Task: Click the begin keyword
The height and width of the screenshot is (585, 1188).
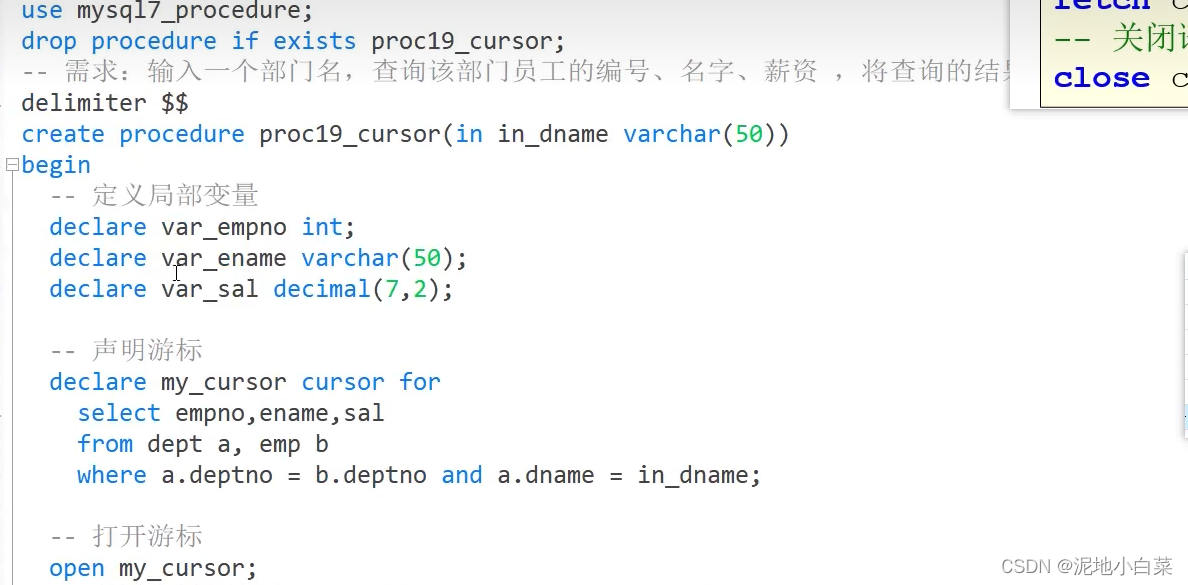Action: [x=56, y=165]
